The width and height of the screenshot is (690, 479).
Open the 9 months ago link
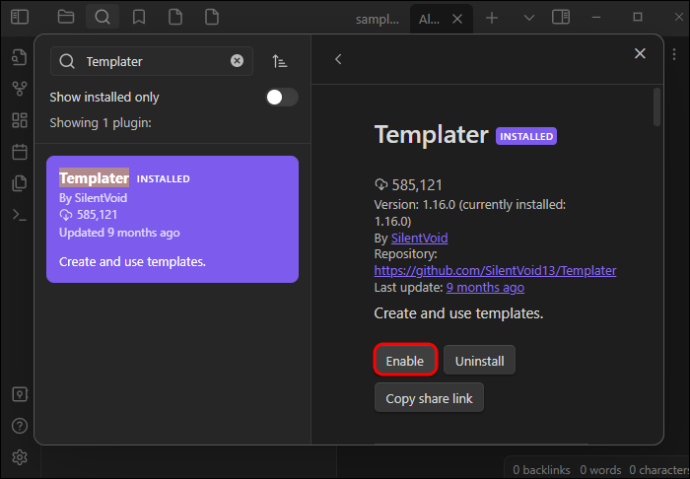click(485, 288)
